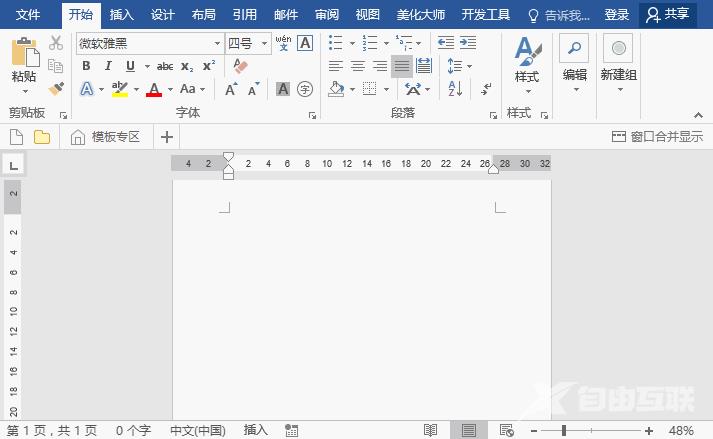Click the Increase Indent icon

(x=468, y=43)
